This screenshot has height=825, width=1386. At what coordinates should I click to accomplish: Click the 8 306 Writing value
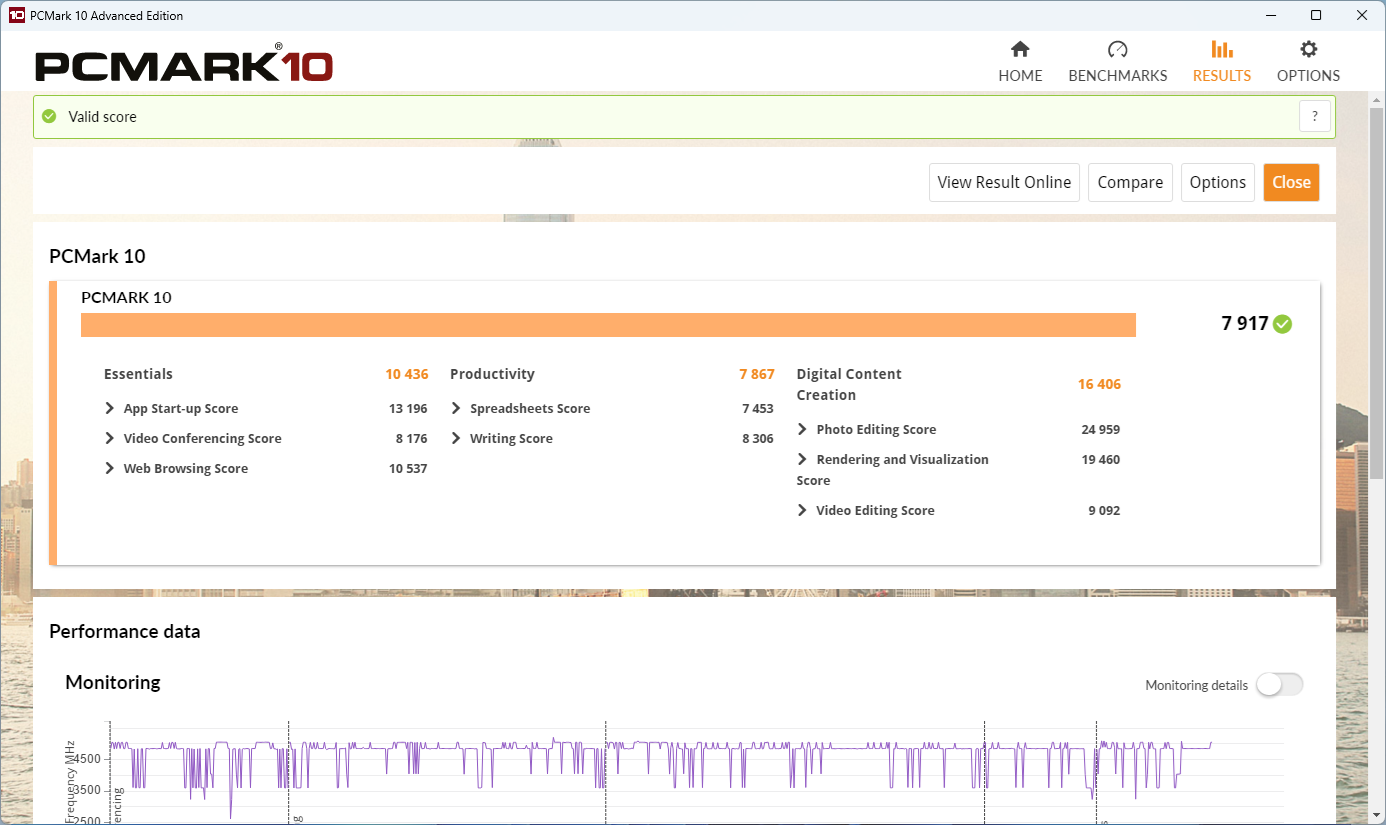click(757, 438)
